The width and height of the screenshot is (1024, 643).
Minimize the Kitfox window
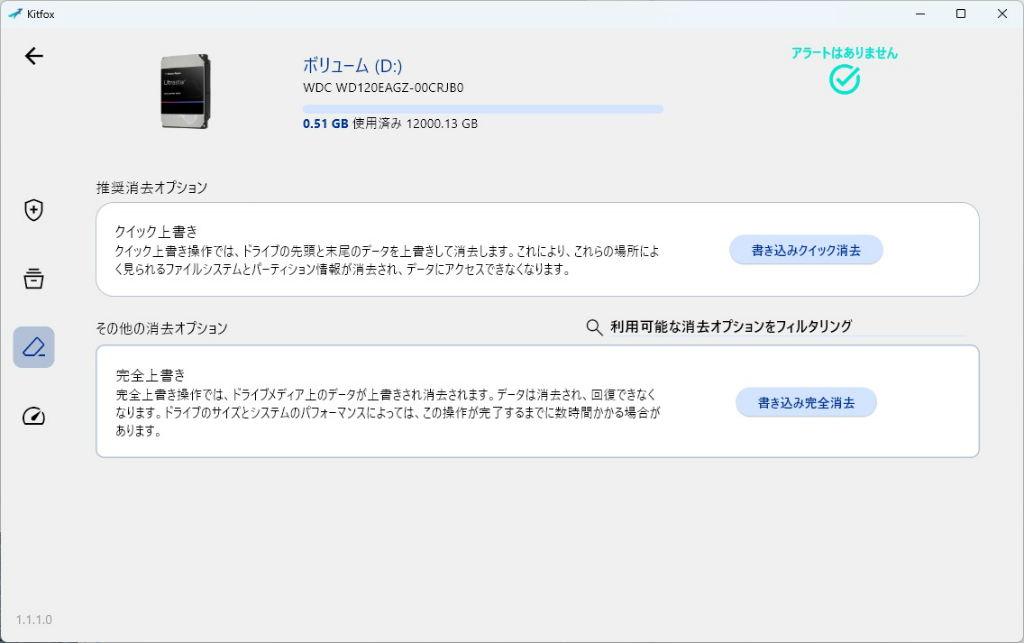point(920,14)
